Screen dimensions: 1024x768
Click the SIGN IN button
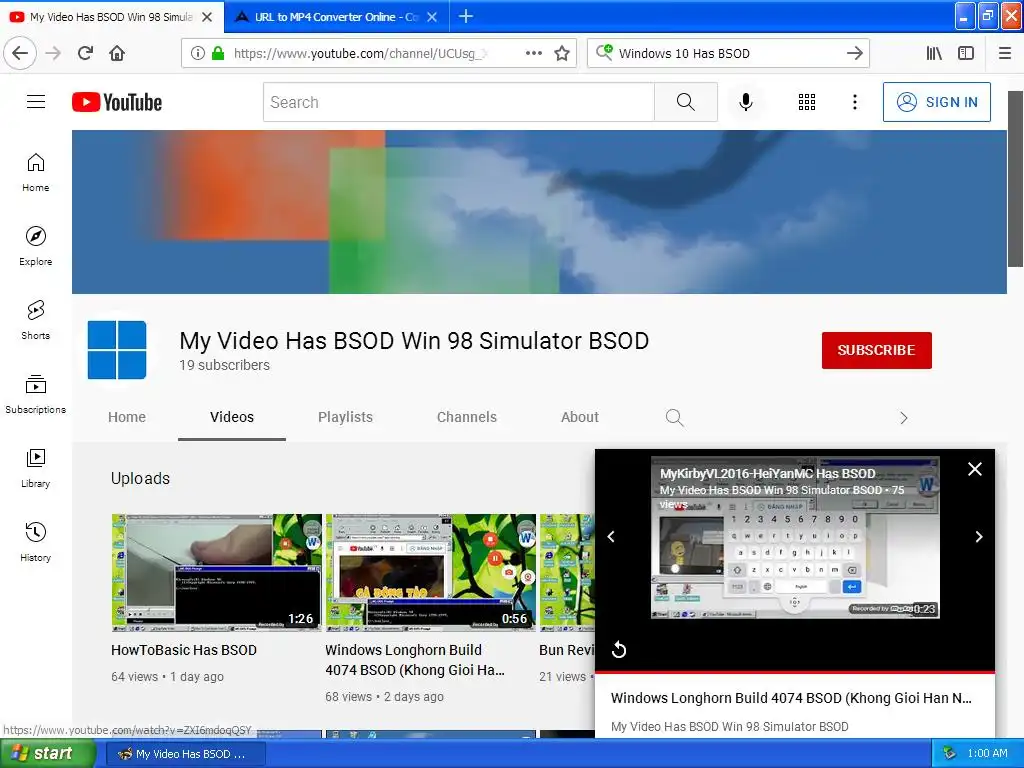[936, 102]
